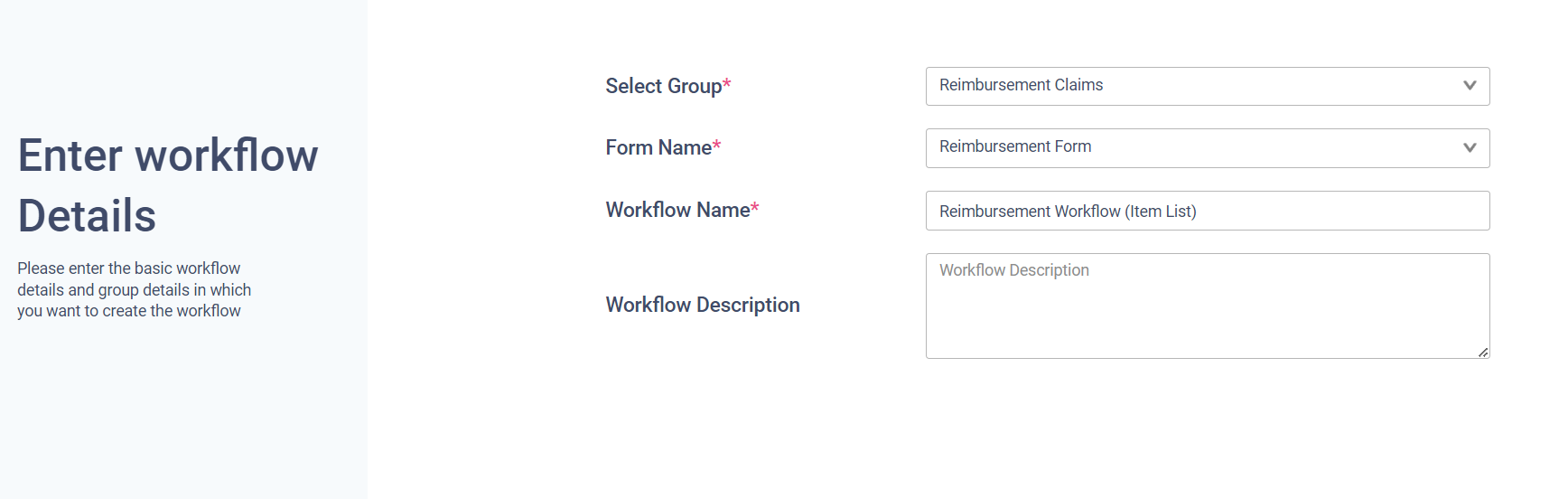Image resolution: width=1568 pixels, height=499 pixels.
Task: Open the Select Group dropdown arrow
Action: click(1470, 86)
